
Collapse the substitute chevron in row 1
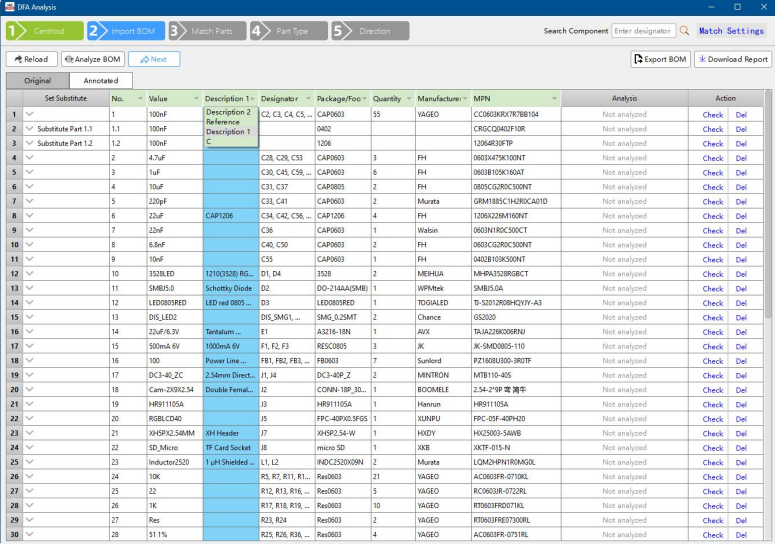29,115
